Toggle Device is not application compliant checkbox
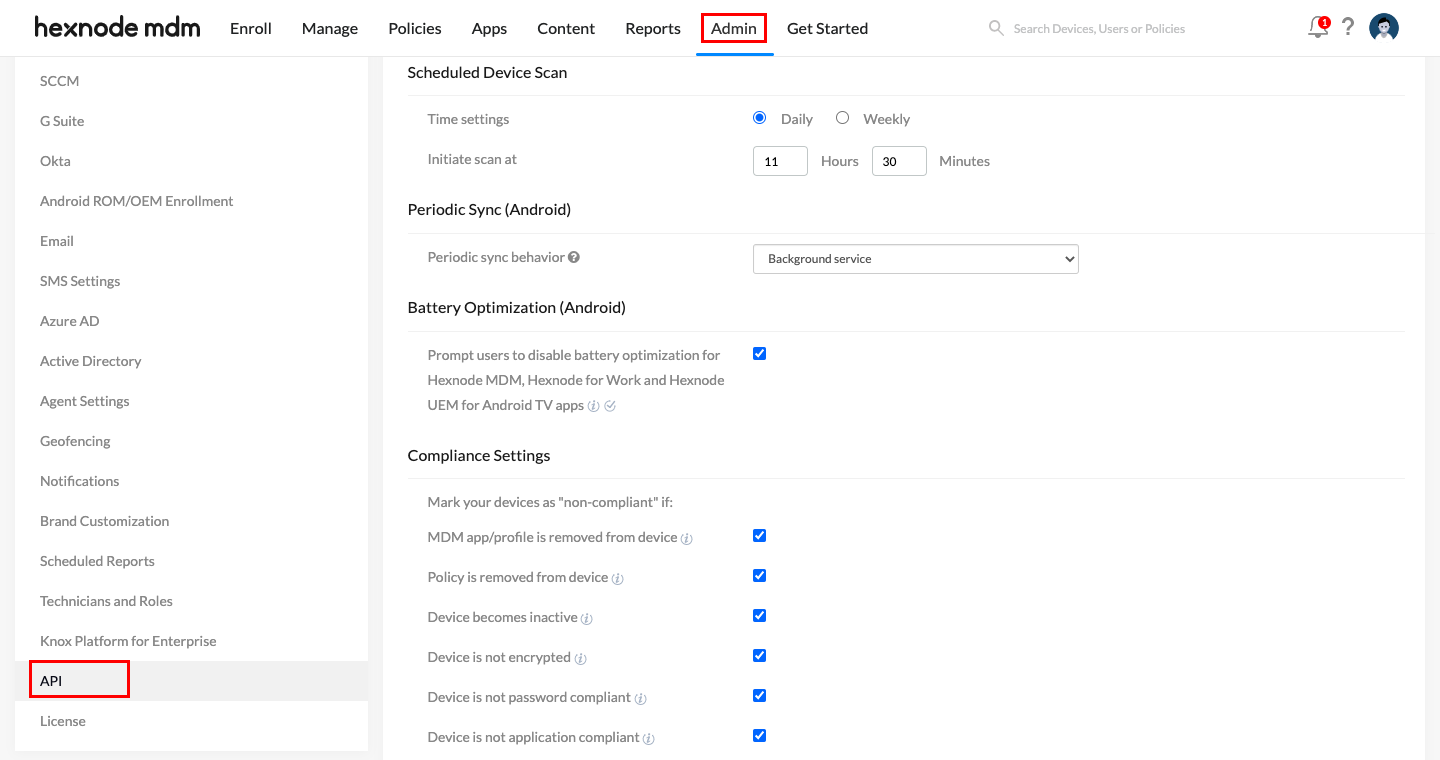Screen dimensions: 1440x760 pos(759,736)
